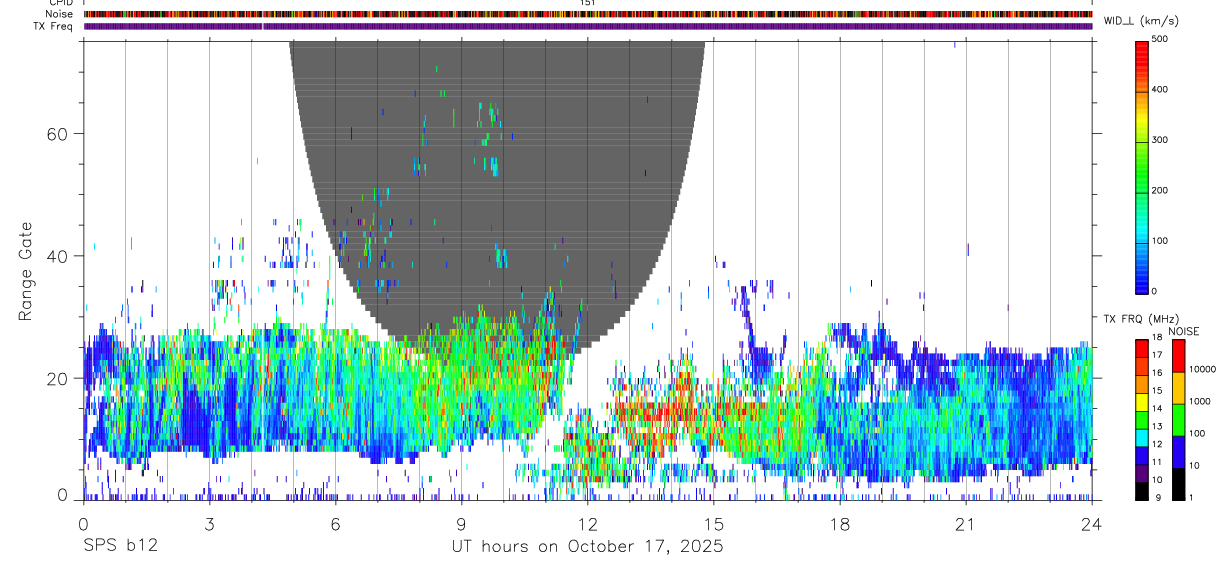Screen dimensions: 1228x567
Task: Click the purple TX frequency strip along the top
Action: 588,26
